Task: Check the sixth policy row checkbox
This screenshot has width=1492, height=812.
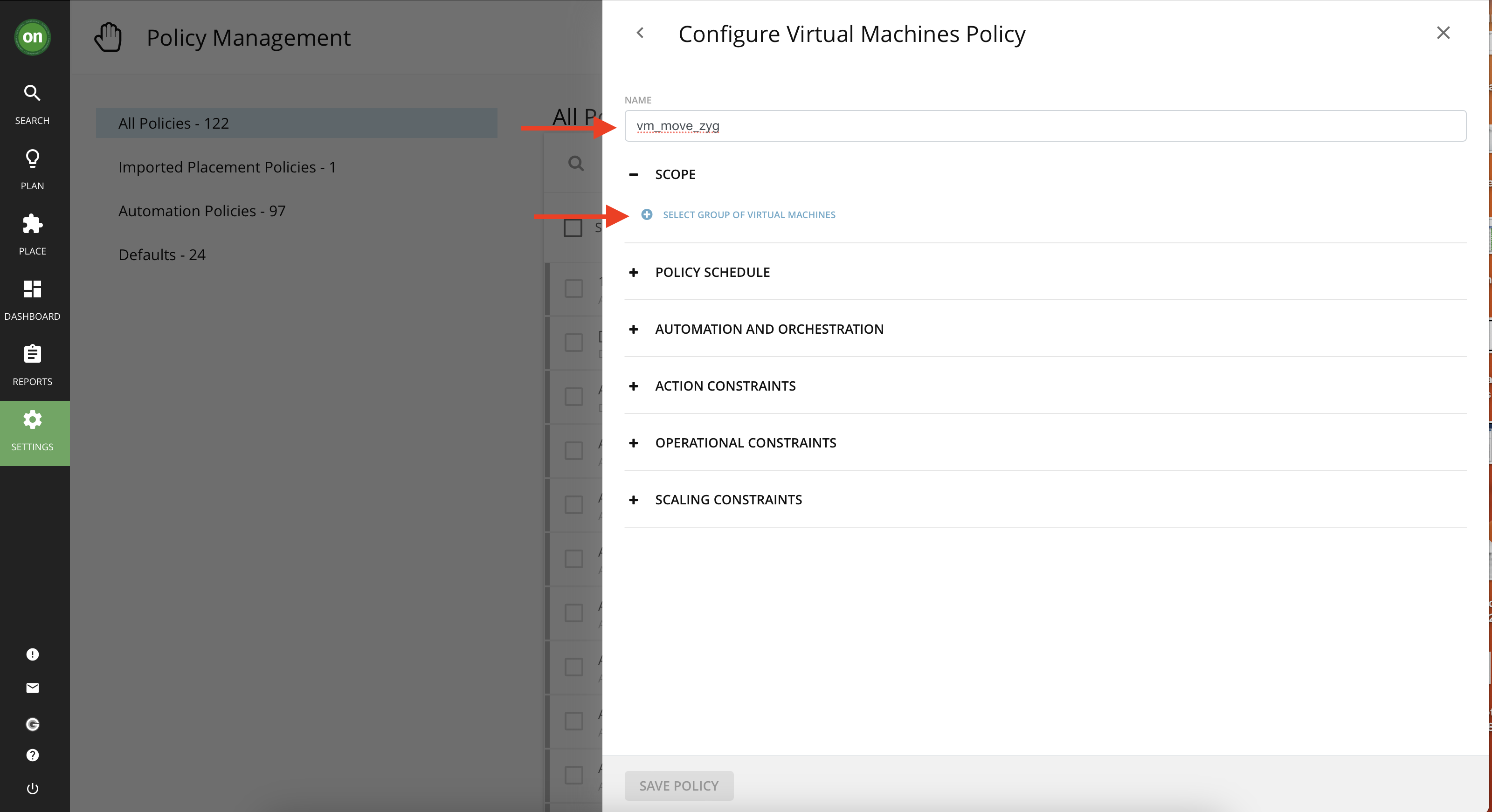Action: coord(573,558)
